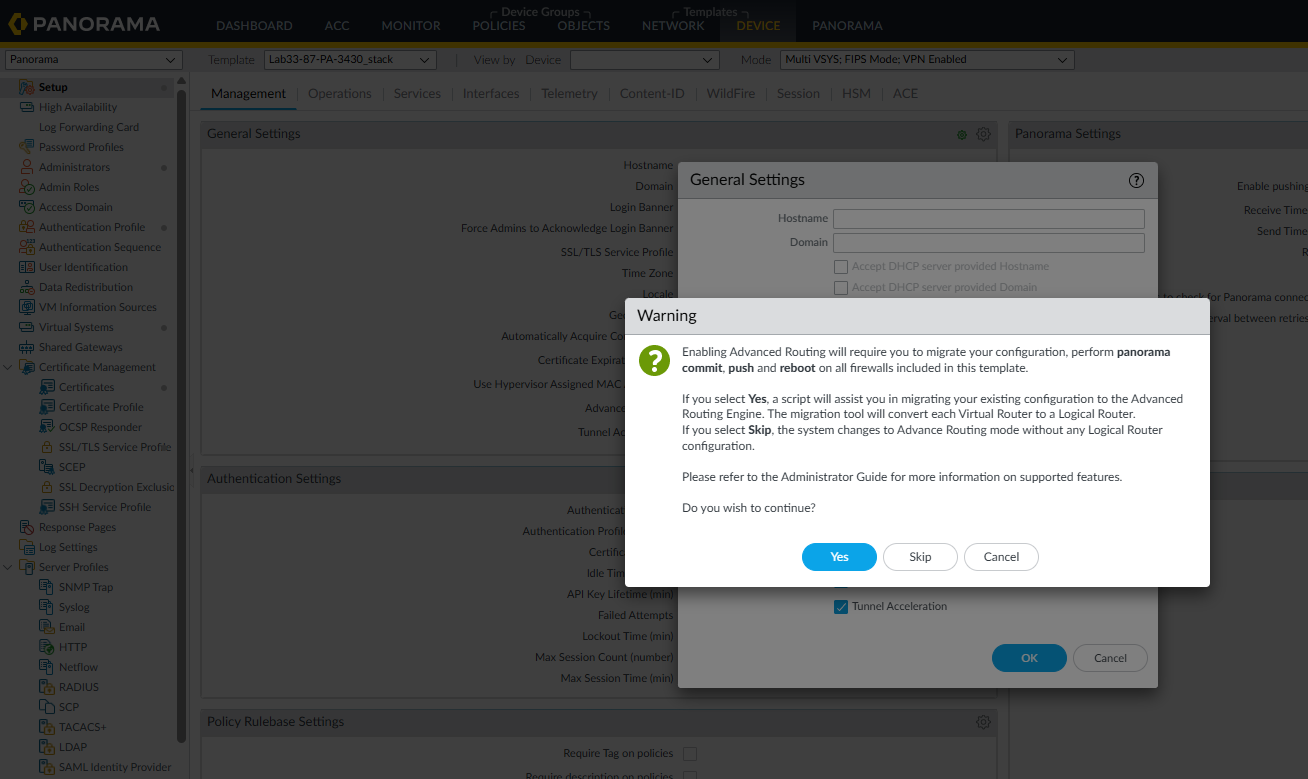1308x779 pixels.
Task: Click the Setup icon in the sidebar
Action: (x=27, y=87)
